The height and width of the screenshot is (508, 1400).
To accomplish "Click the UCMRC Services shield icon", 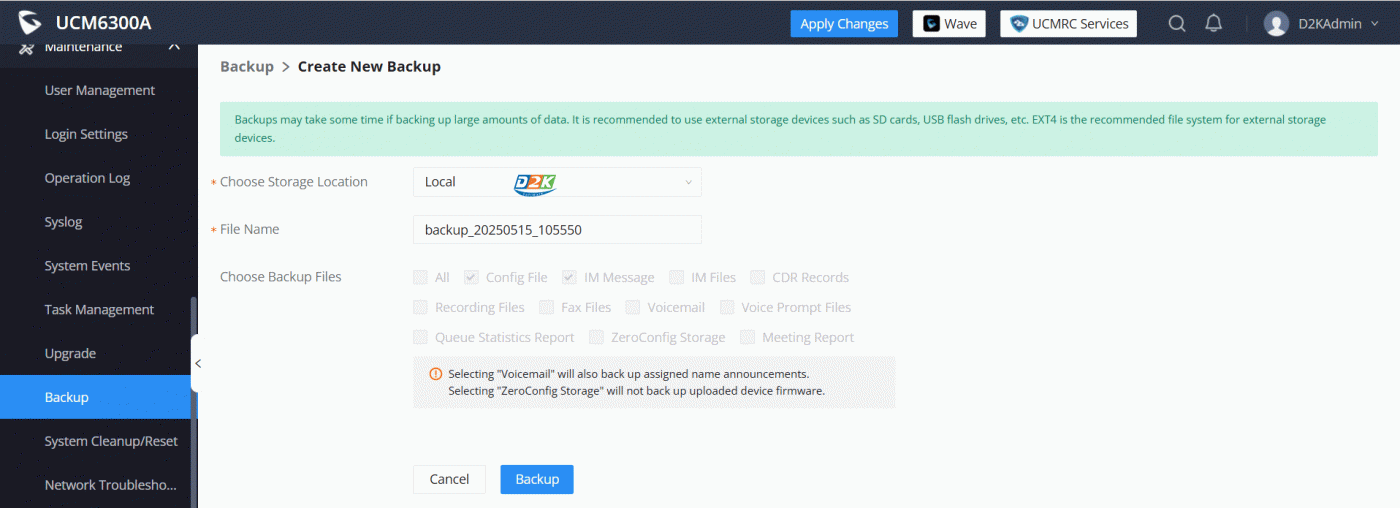I will tap(1019, 24).
